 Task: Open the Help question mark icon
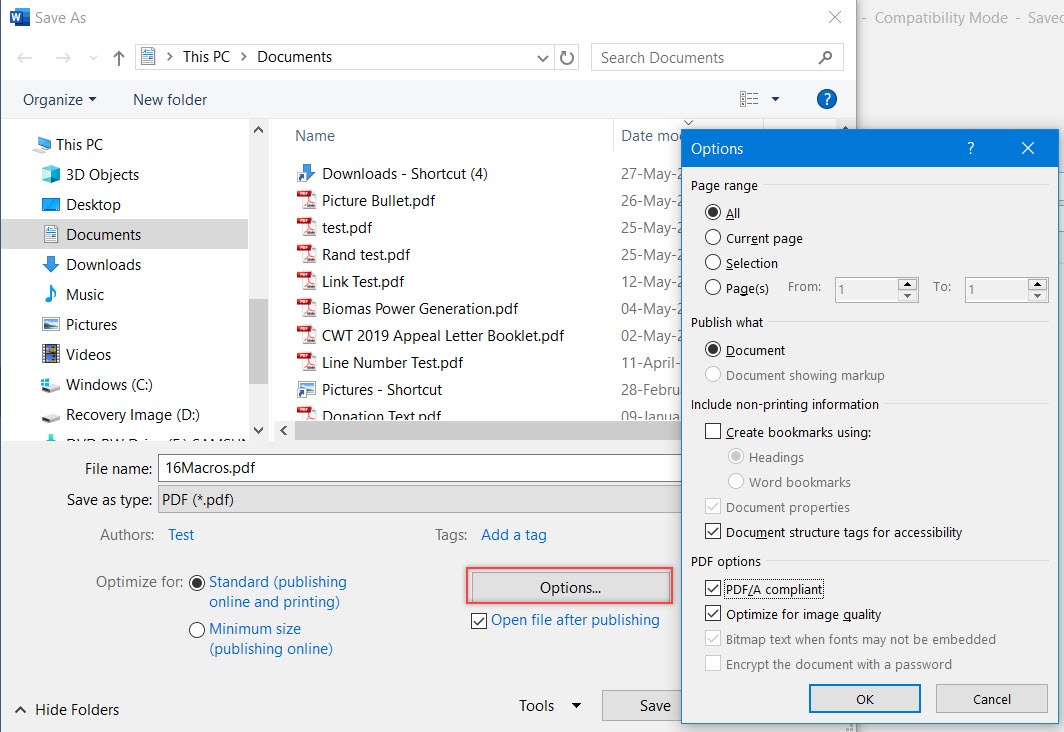pyautogui.click(x=826, y=99)
